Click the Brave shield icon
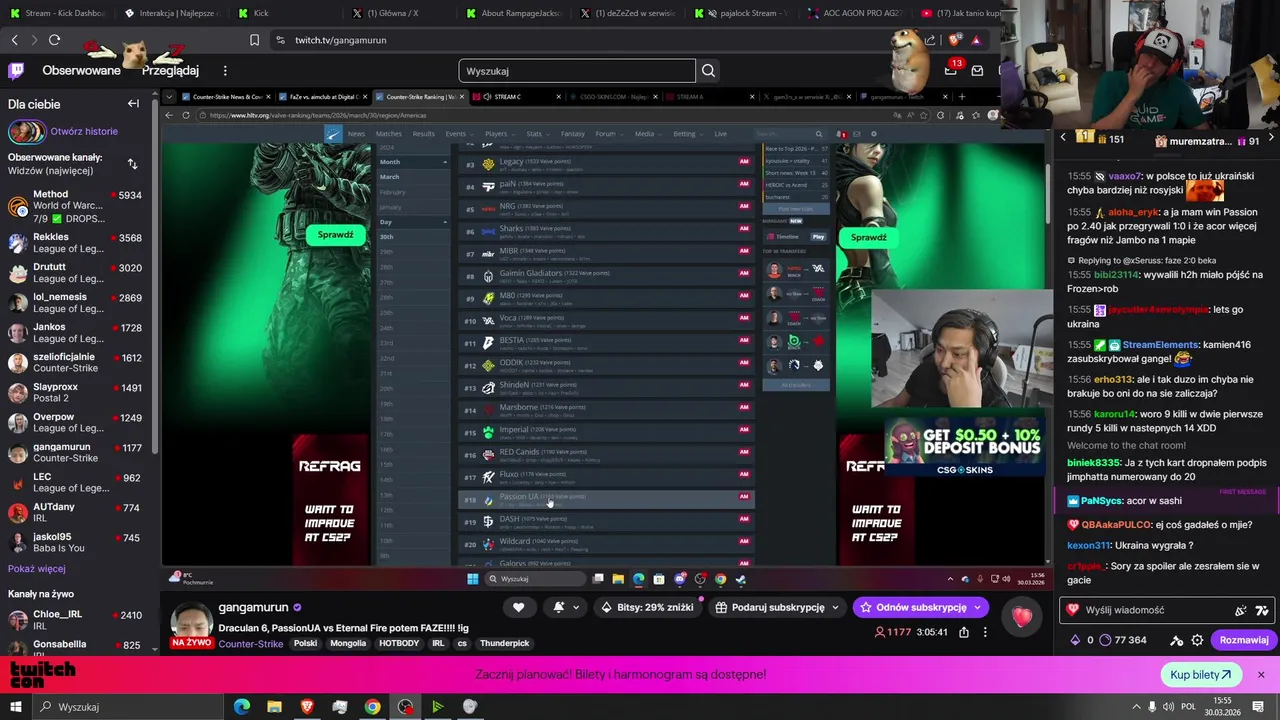Viewport: 1280px width, 720px height. pyautogui.click(x=954, y=40)
